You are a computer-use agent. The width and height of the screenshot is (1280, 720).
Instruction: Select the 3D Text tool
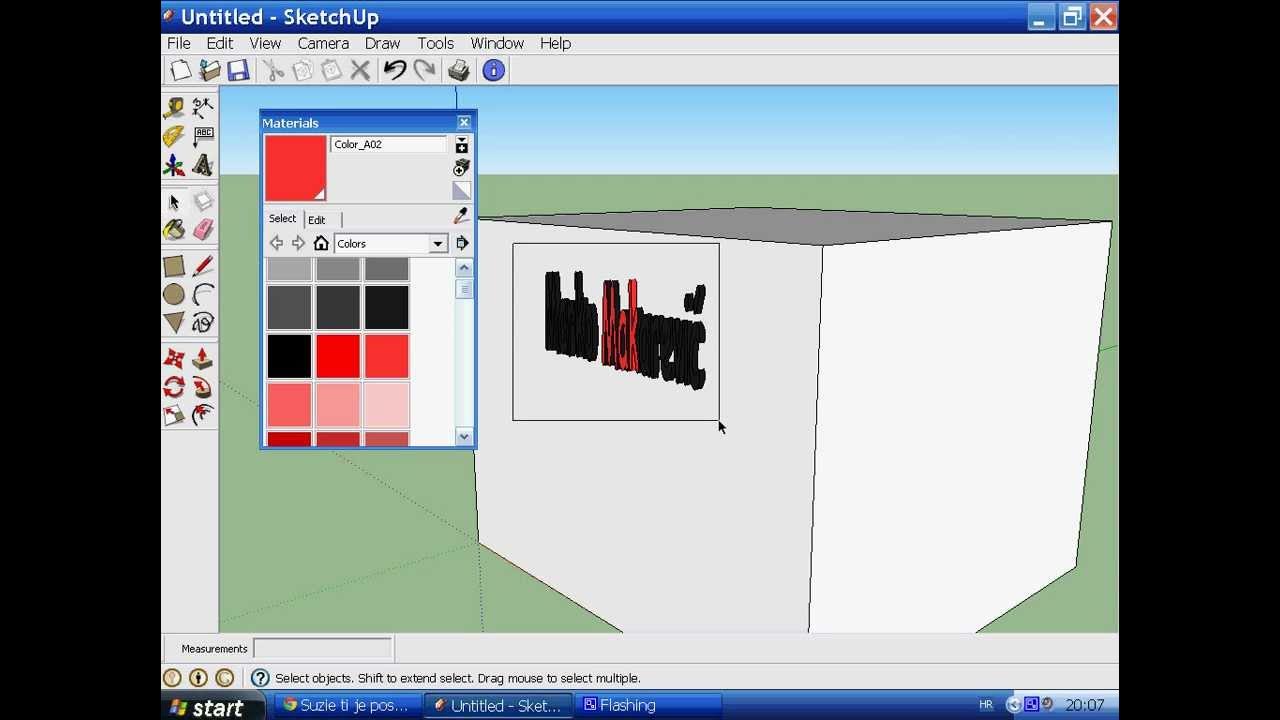click(x=203, y=165)
